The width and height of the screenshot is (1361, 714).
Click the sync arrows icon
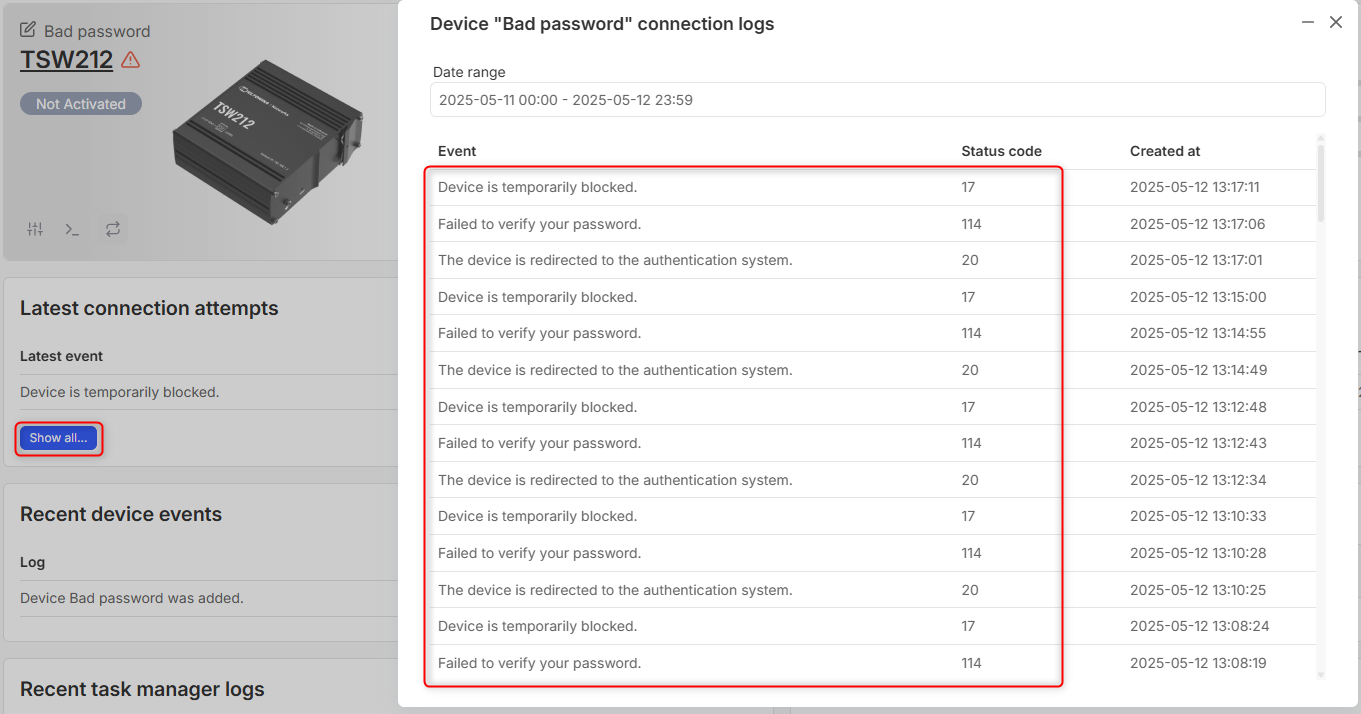pyautogui.click(x=113, y=229)
